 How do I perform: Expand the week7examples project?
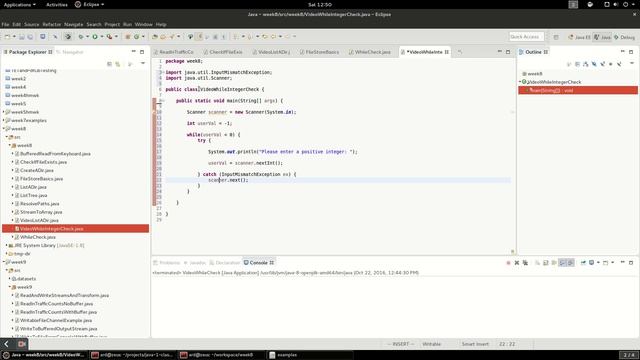(x=4, y=120)
